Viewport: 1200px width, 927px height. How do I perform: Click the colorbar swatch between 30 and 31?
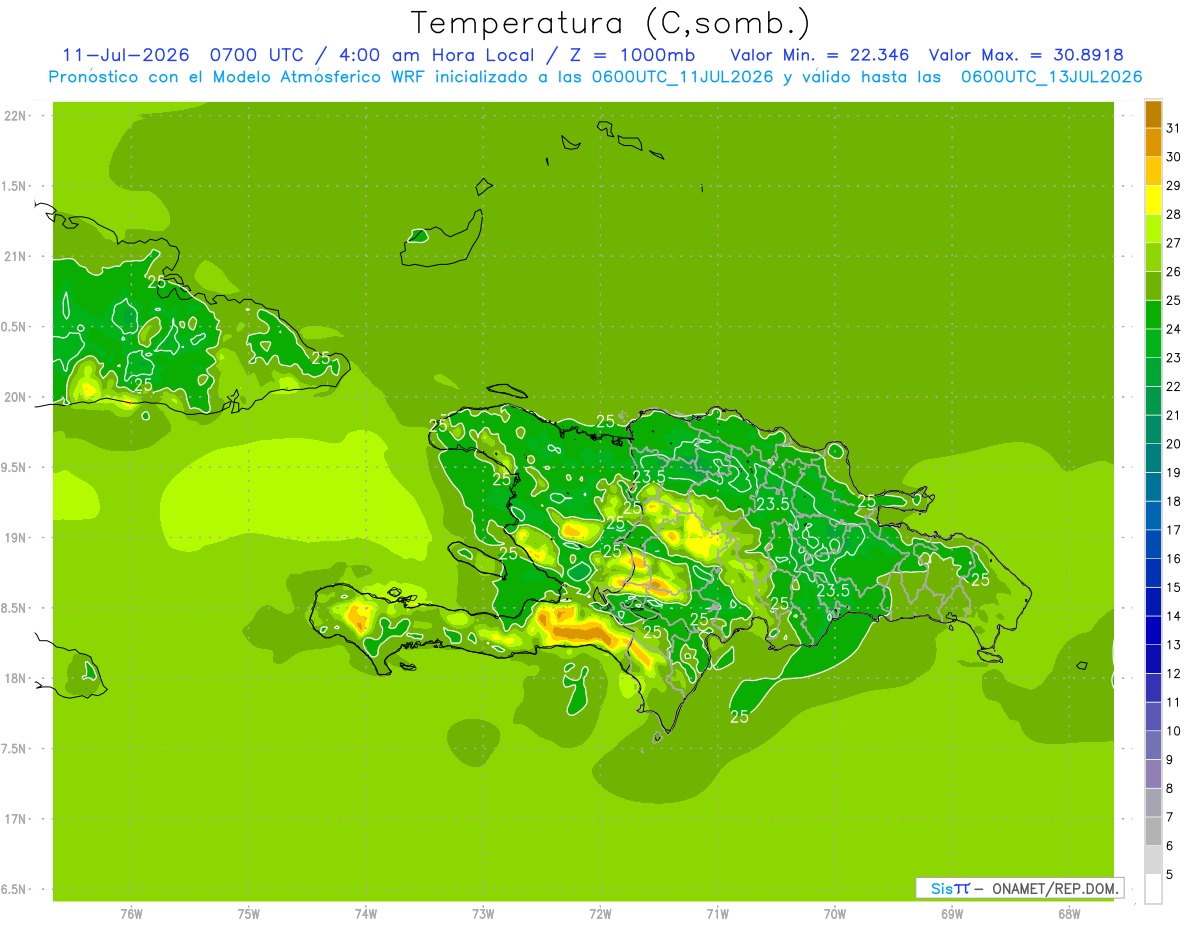coord(1153,143)
